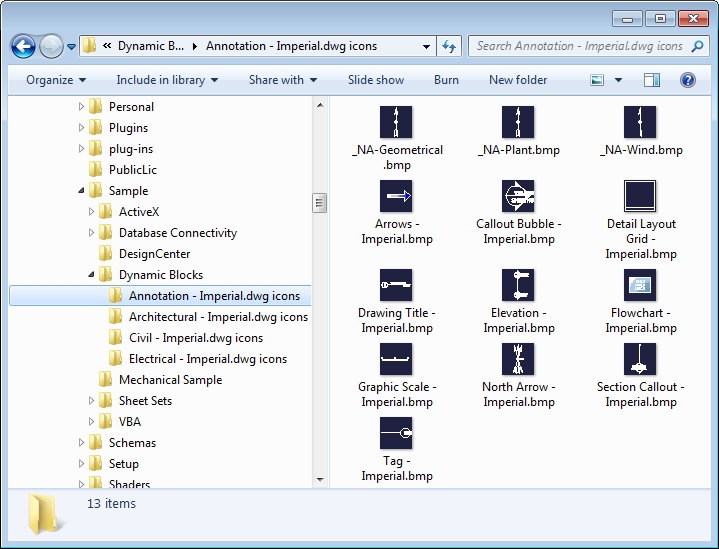Click the Help question mark icon
Screen dimensions: 719x549
(688, 80)
